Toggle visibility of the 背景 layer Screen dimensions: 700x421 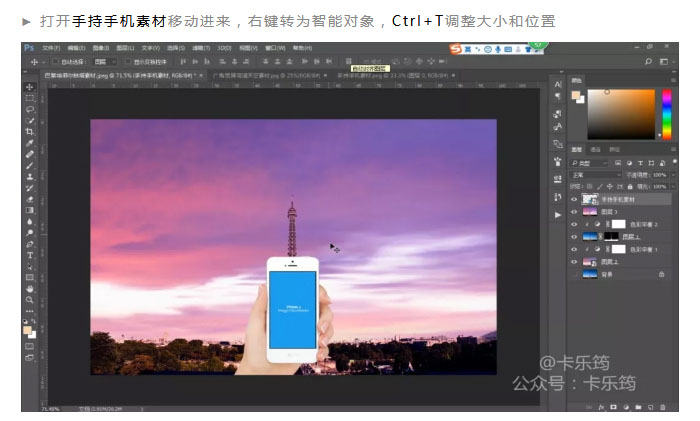click(574, 273)
